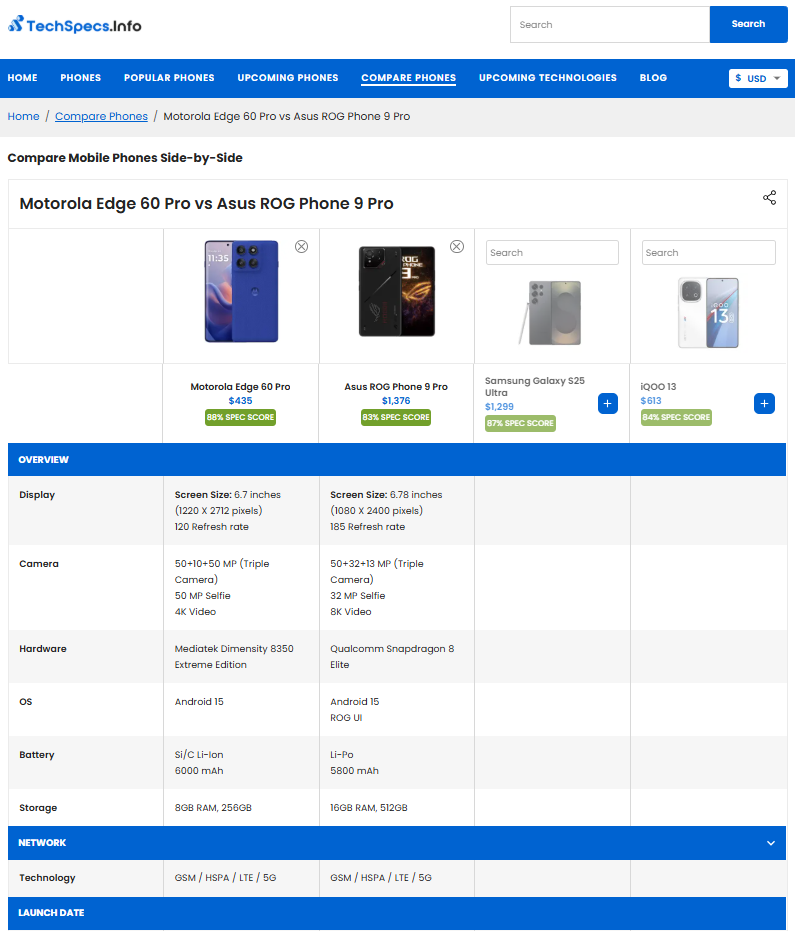Open Upcoming Technologies menu item
Viewport: 795px width, 931px height.
coord(548,78)
